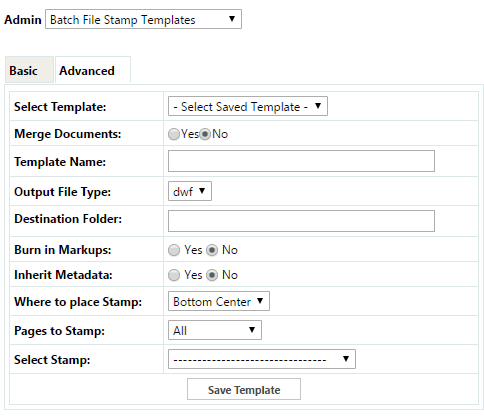Click the arrow on the dwf dropdown
Screen dimensions: 484x416
pyautogui.click(x=202, y=191)
